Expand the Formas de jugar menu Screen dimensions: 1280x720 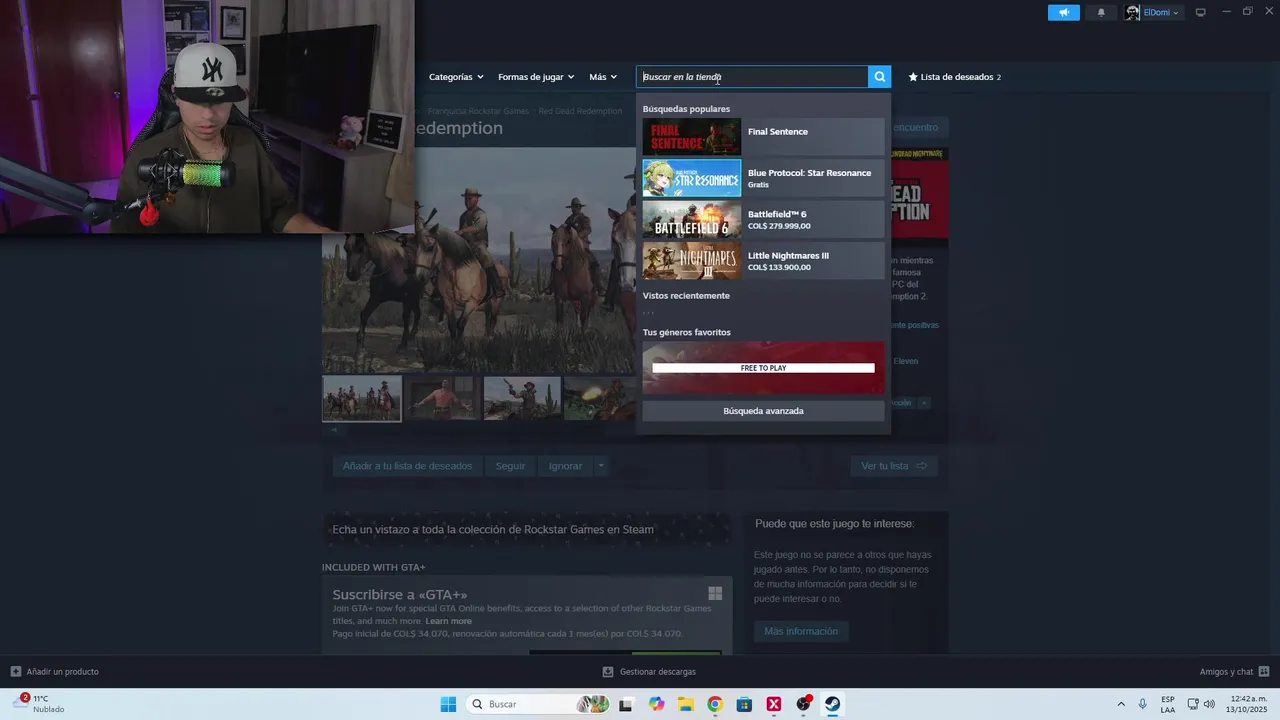tap(536, 77)
